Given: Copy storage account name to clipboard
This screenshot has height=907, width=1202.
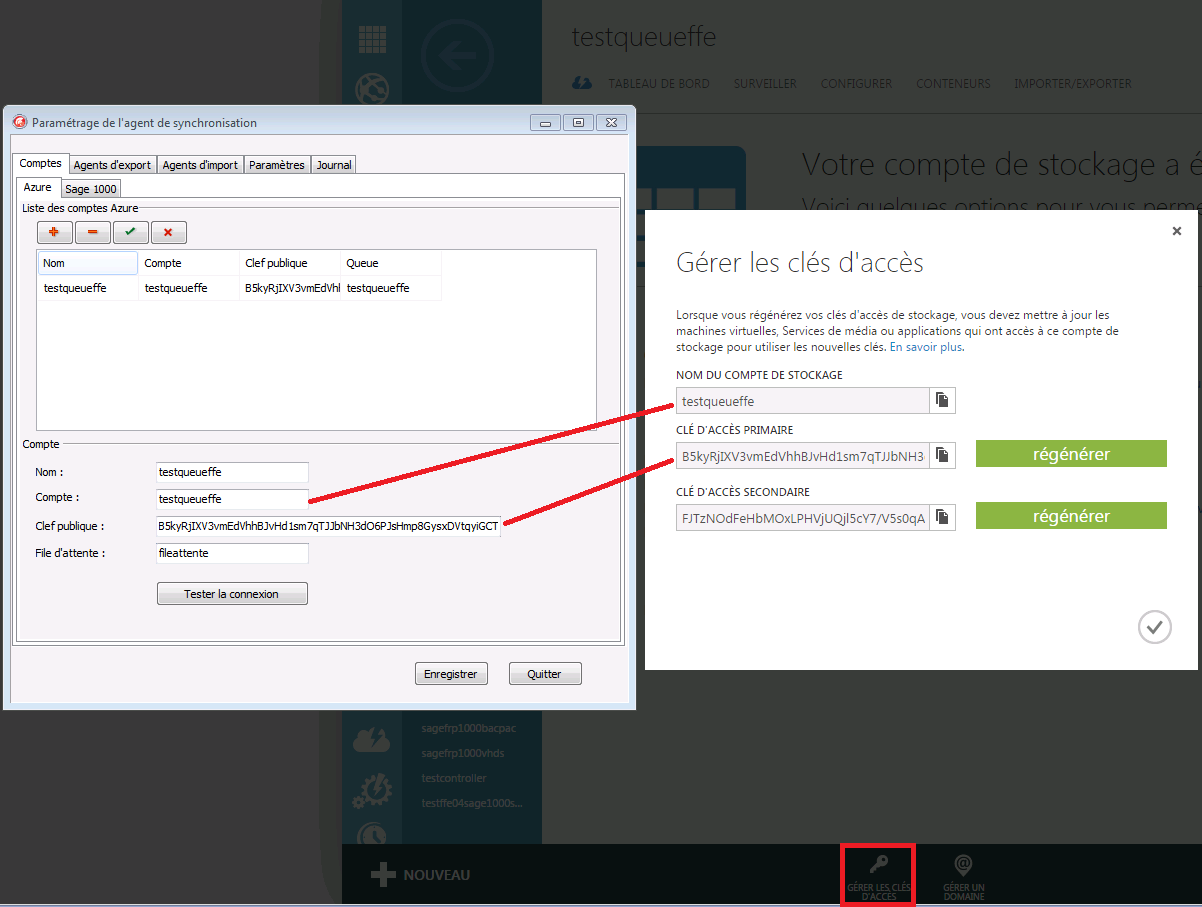Looking at the screenshot, I should click(942, 400).
